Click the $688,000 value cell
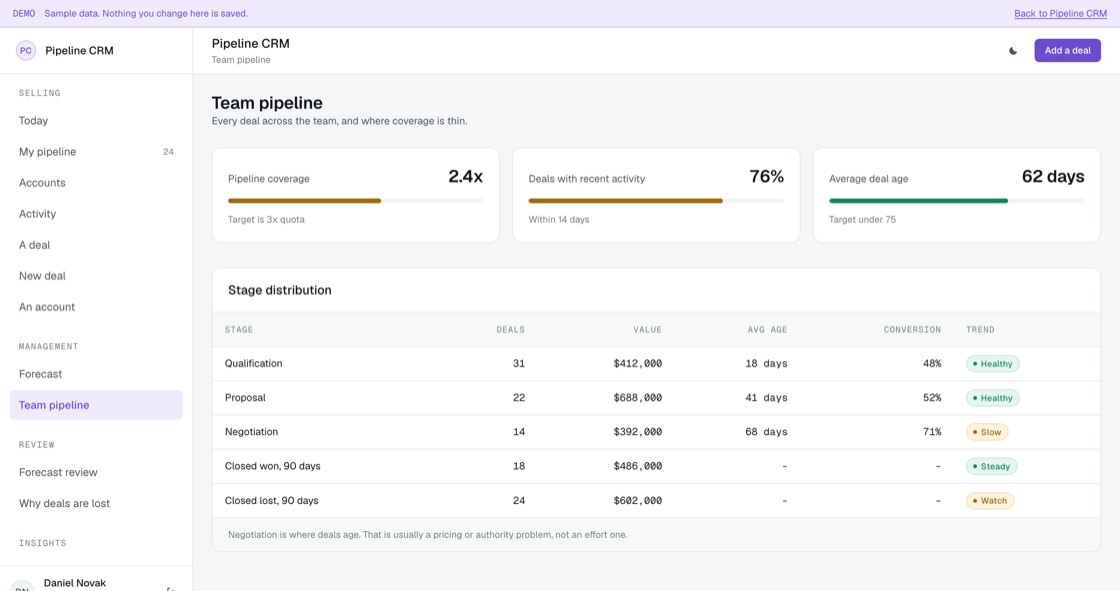This screenshot has width=1120, height=591. [637, 398]
